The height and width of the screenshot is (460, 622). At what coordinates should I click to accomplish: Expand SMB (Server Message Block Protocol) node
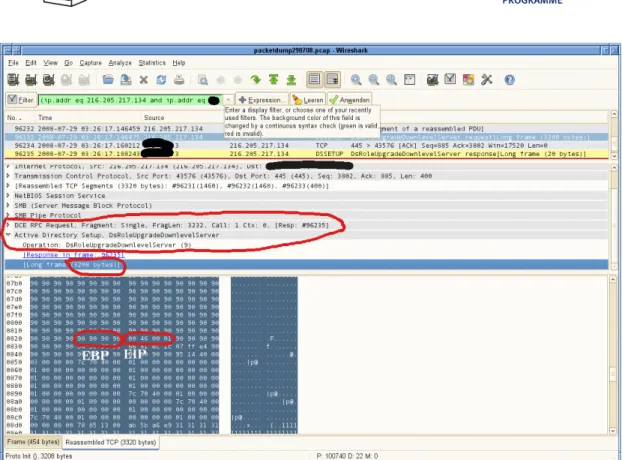(8, 205)
